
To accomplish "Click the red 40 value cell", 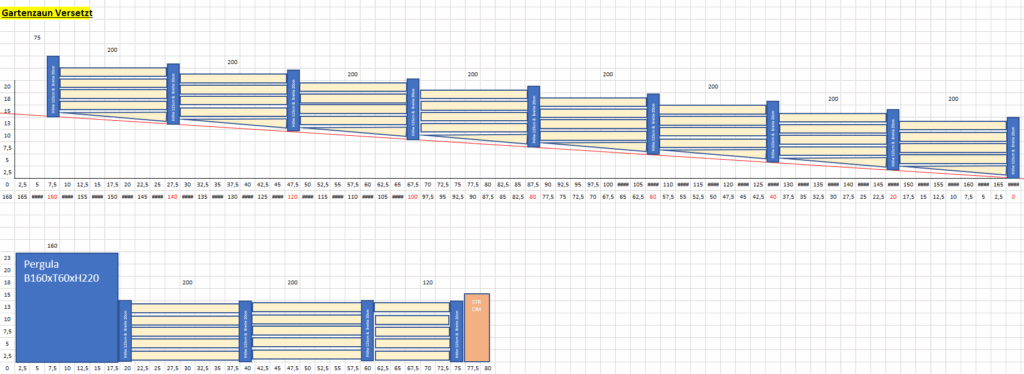I will 773,196.
